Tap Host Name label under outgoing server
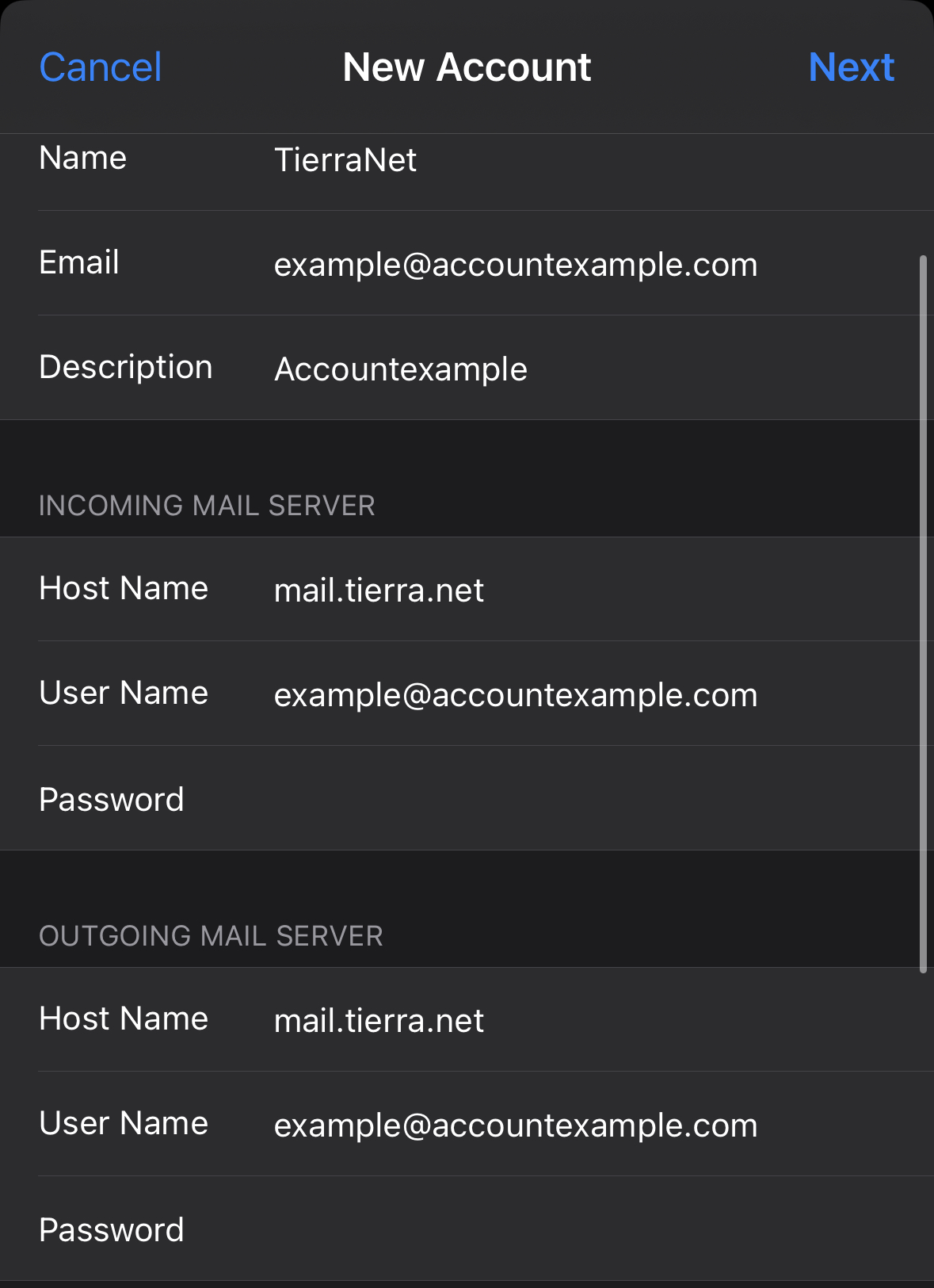 124,1019
